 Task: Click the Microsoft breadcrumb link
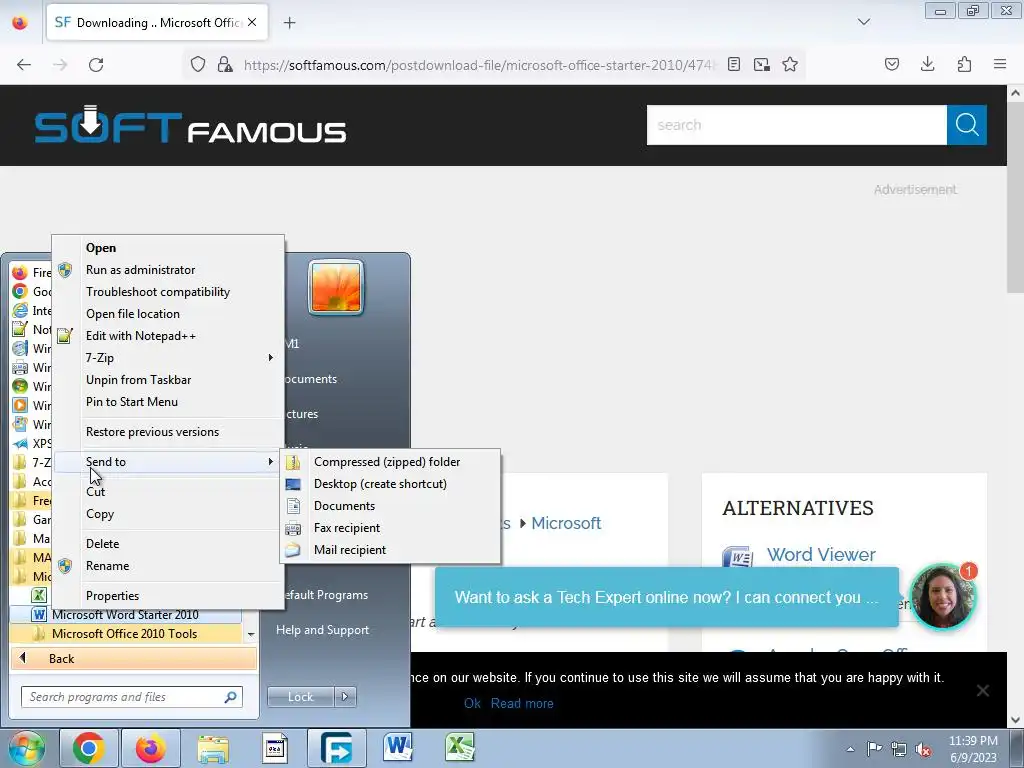566,523
